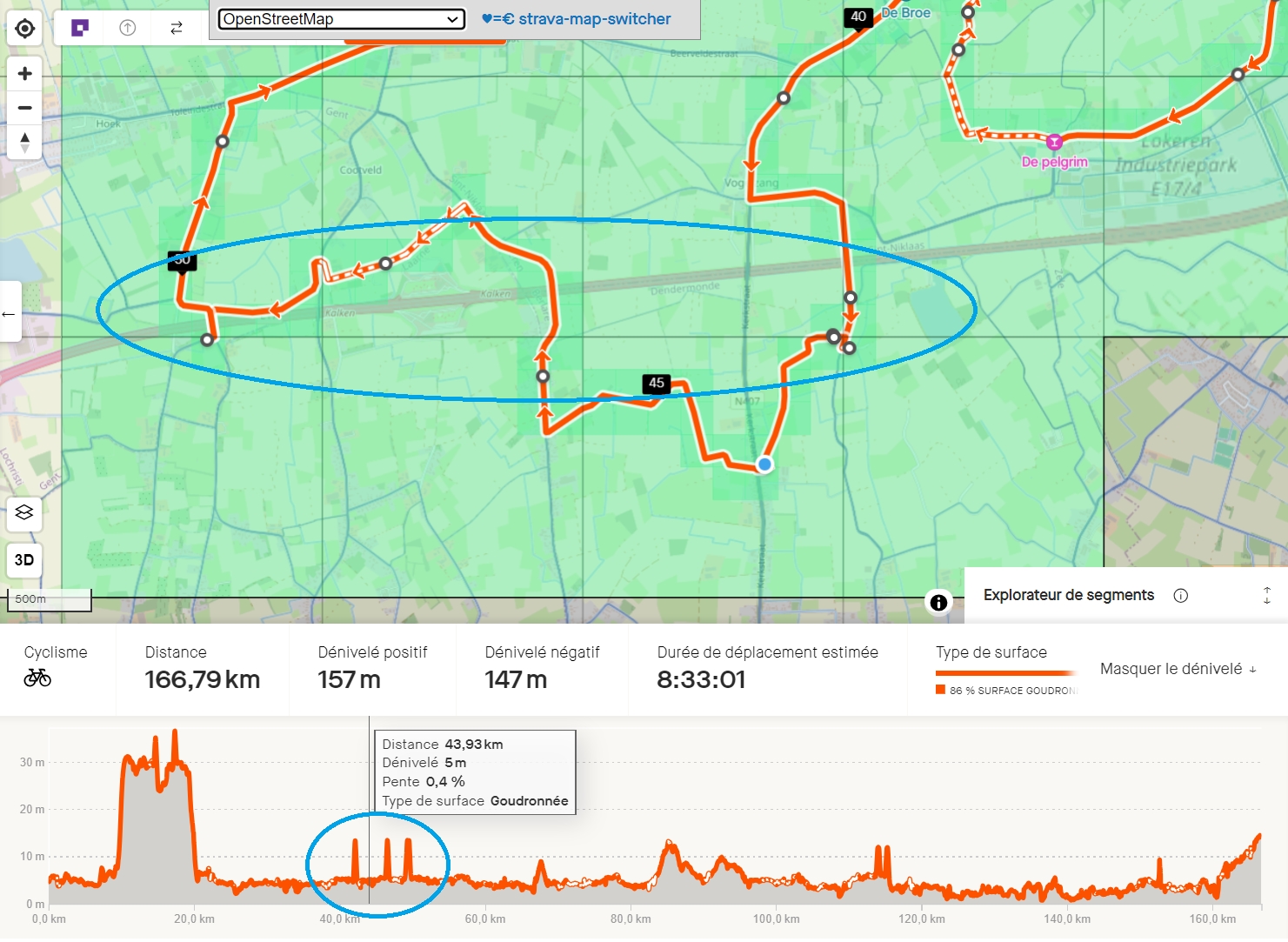The width and height of the screenshot is (1288, 942).
Task: Open the OpenStreetMap map source dropdown
Action: (x=341, y=19)
